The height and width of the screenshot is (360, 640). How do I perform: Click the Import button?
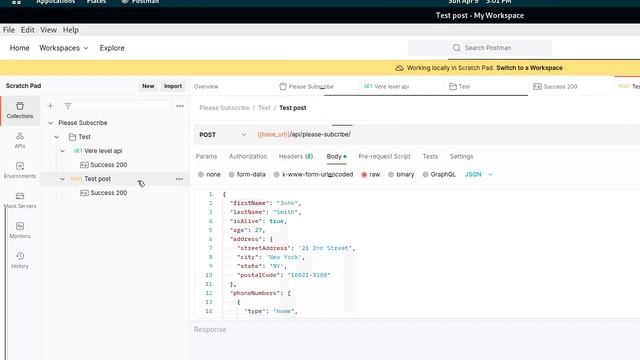(x=173, y=86)
